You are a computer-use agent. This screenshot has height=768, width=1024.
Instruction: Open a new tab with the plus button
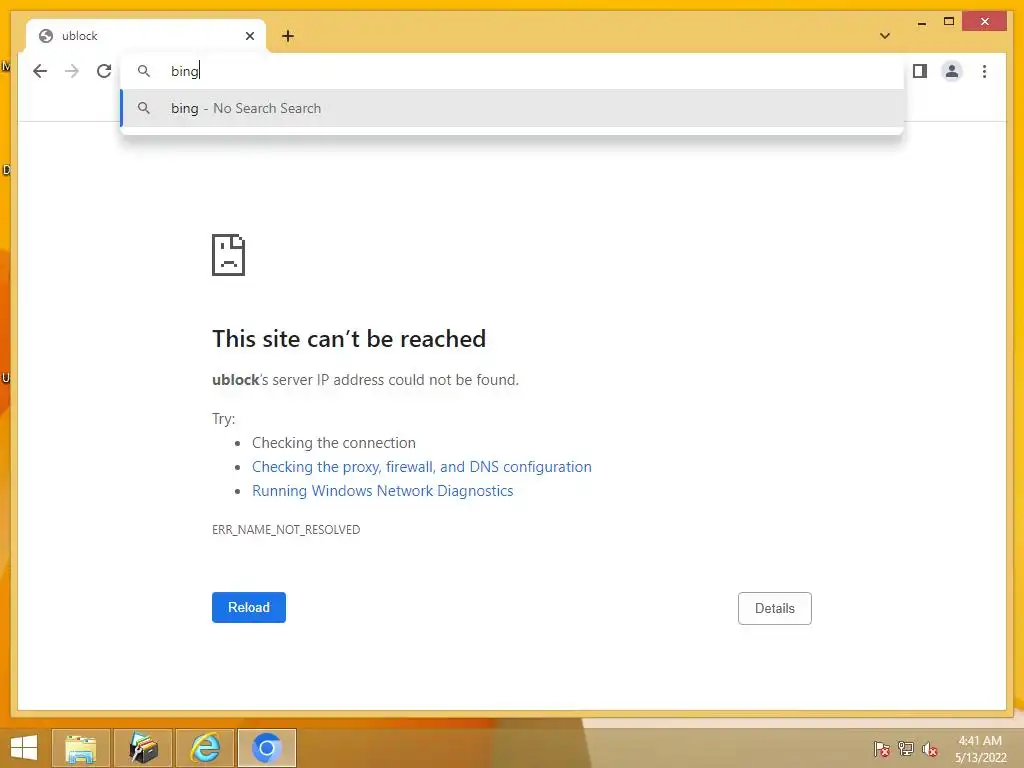288,36
